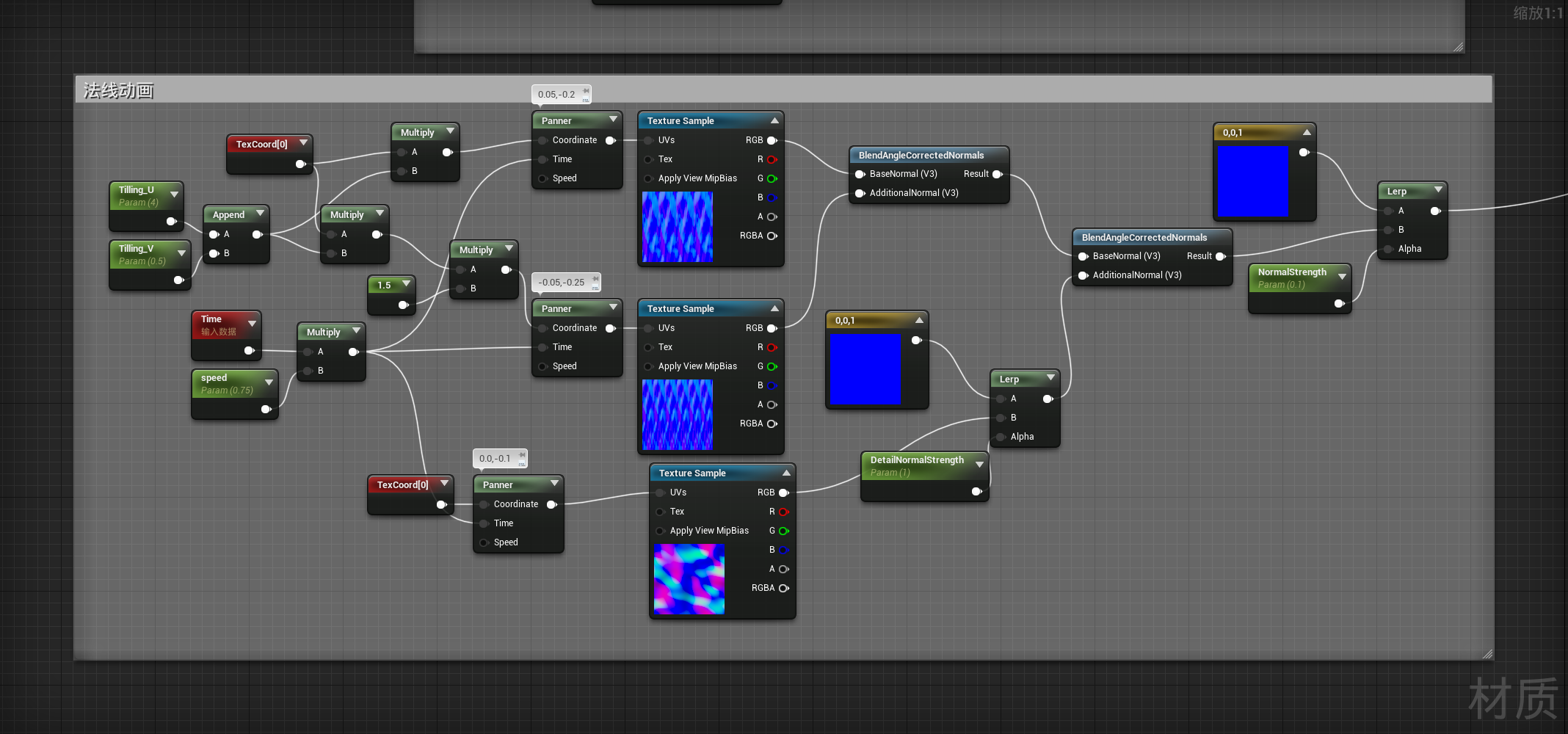Select the NormalStrength node title

(1292, 272)
